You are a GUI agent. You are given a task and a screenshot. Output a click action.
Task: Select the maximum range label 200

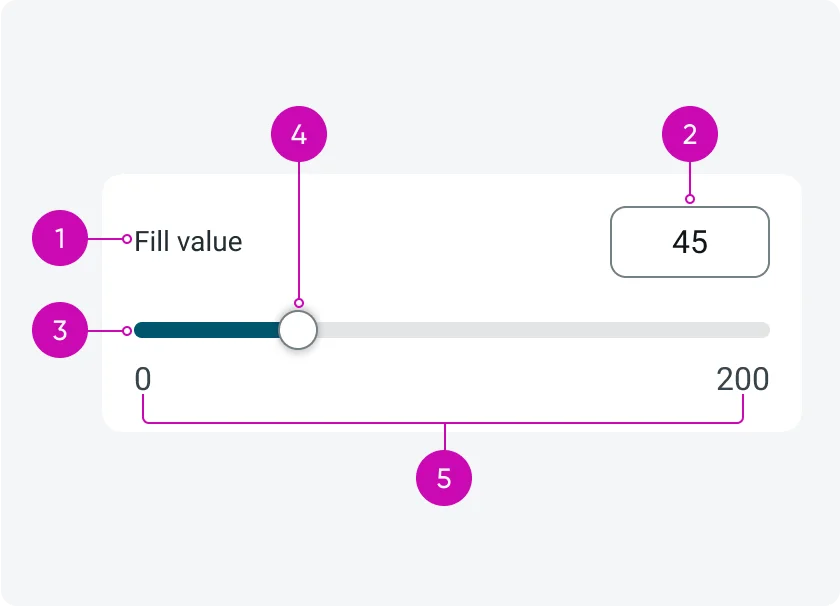click(743, 380)
